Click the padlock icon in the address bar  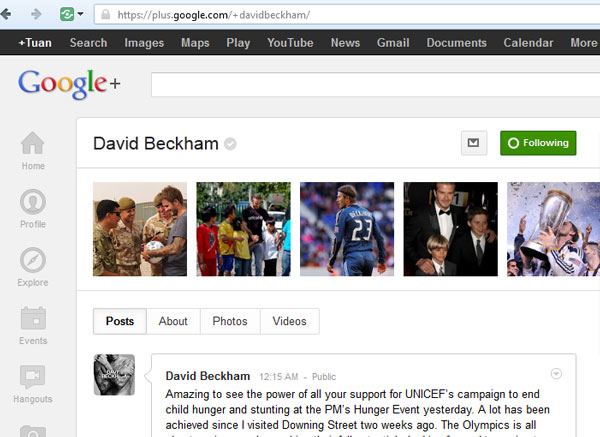click(x=106, y=15)
